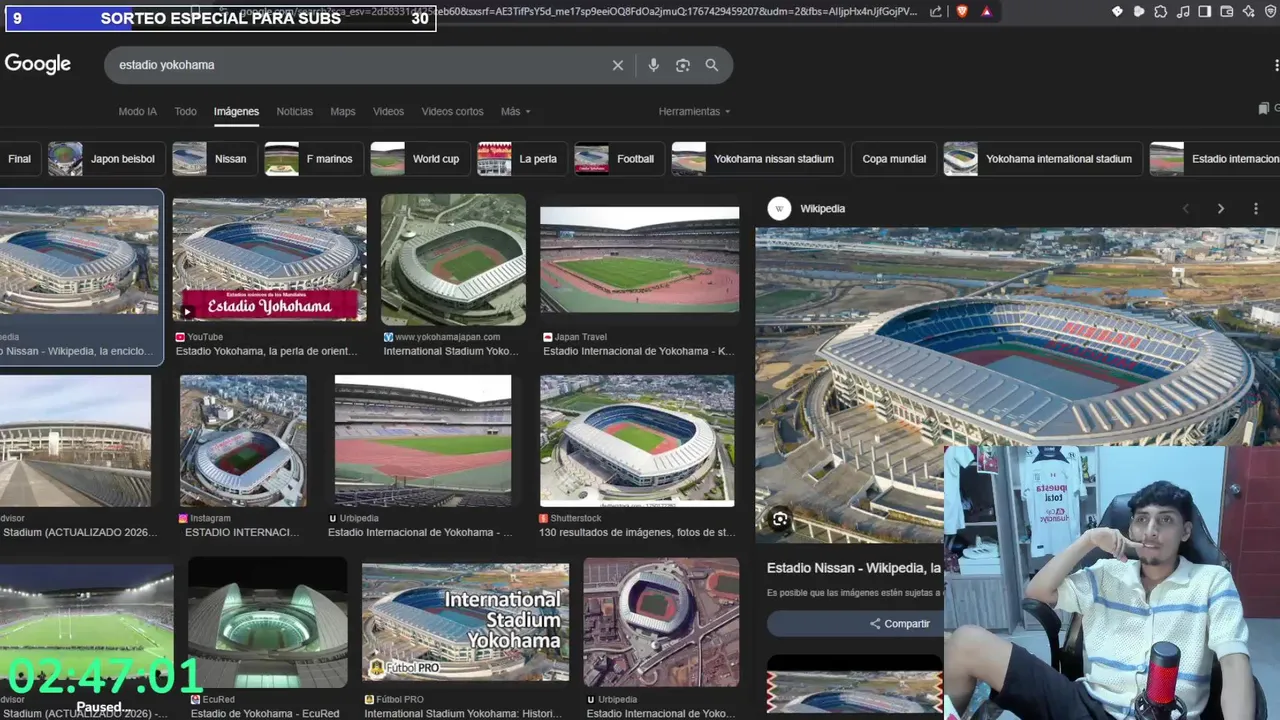Clear the search query with the X icon
The width and height of the screenshot is (1280, 720).
pyautogui.click(x=618, y=65)
